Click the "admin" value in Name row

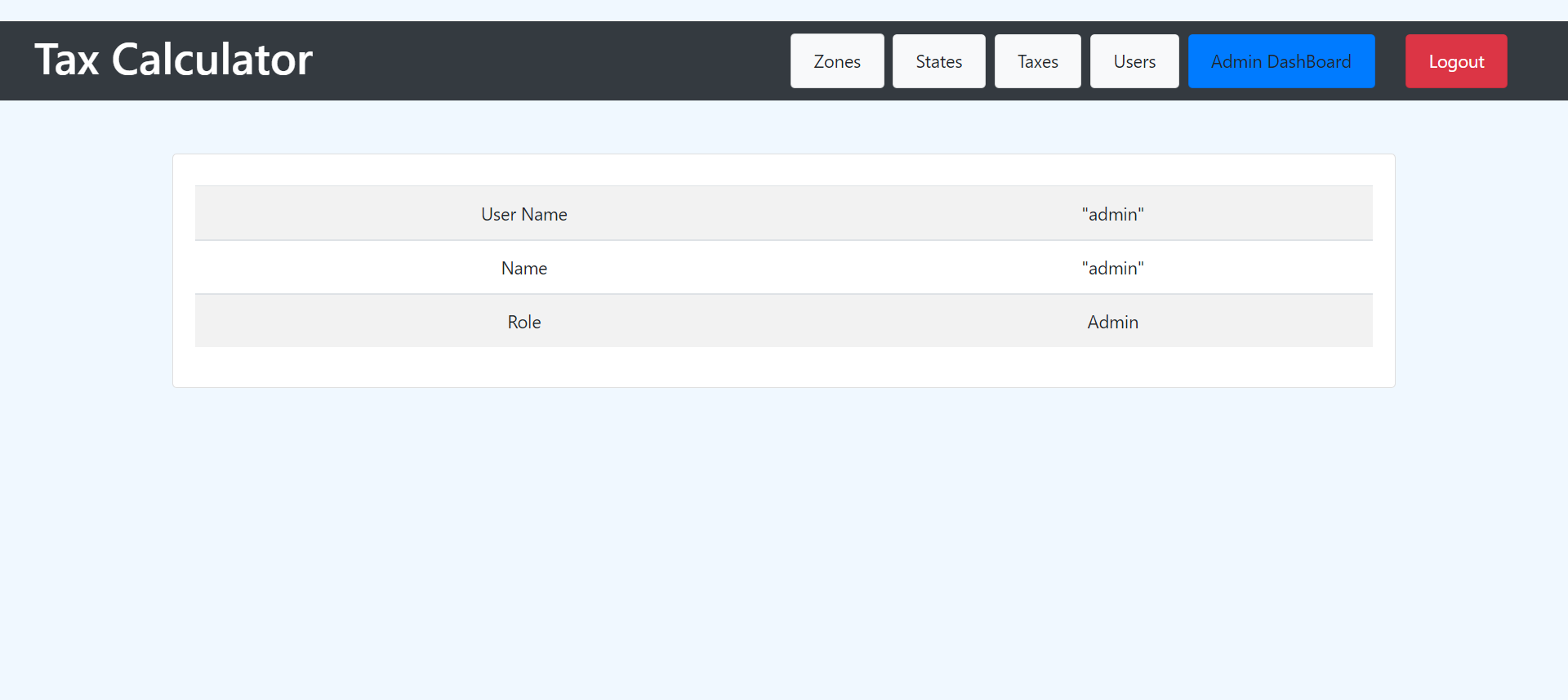(1112, 268)
